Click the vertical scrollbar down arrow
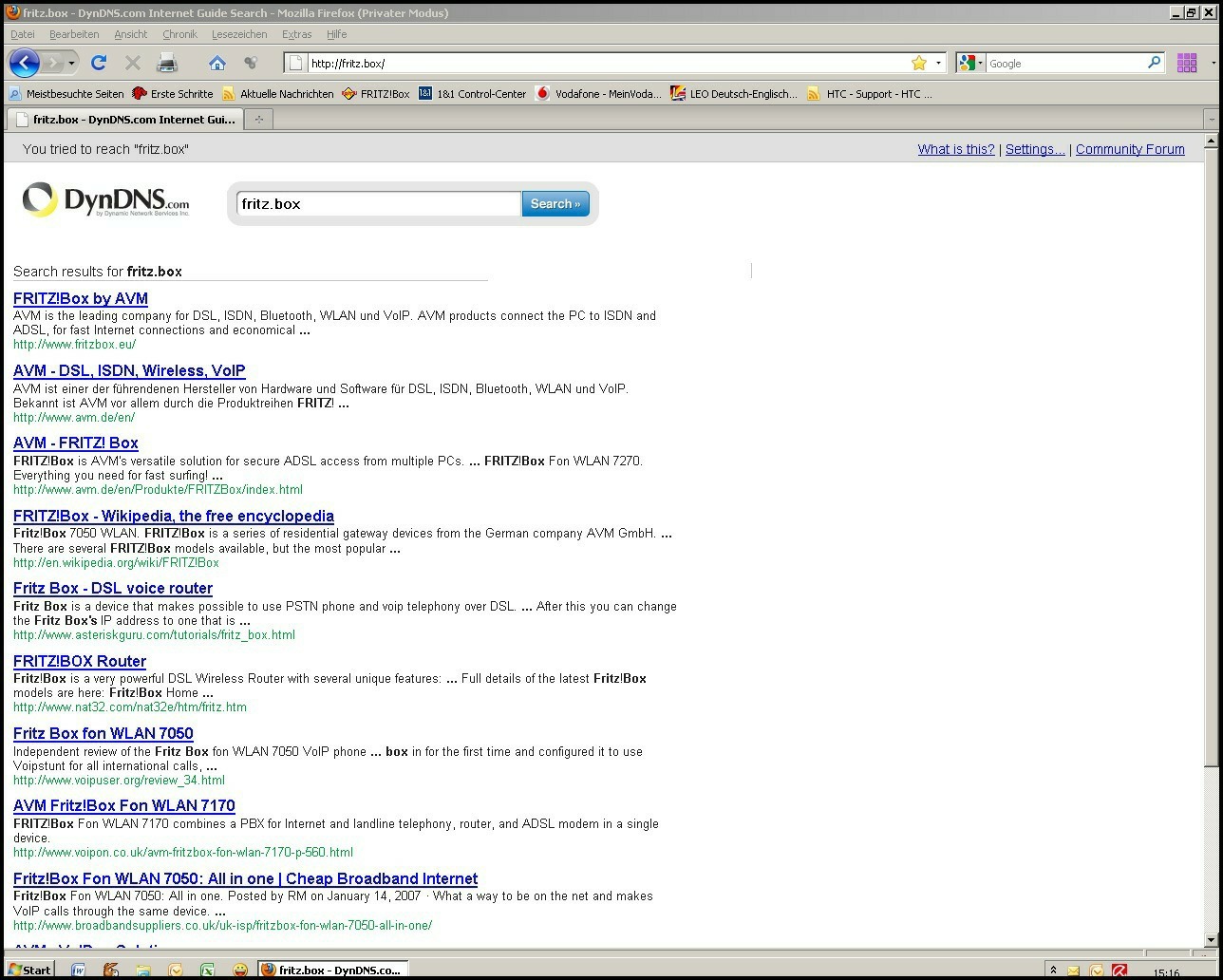Screen dimensions: 1223x980 point(1211,940)
